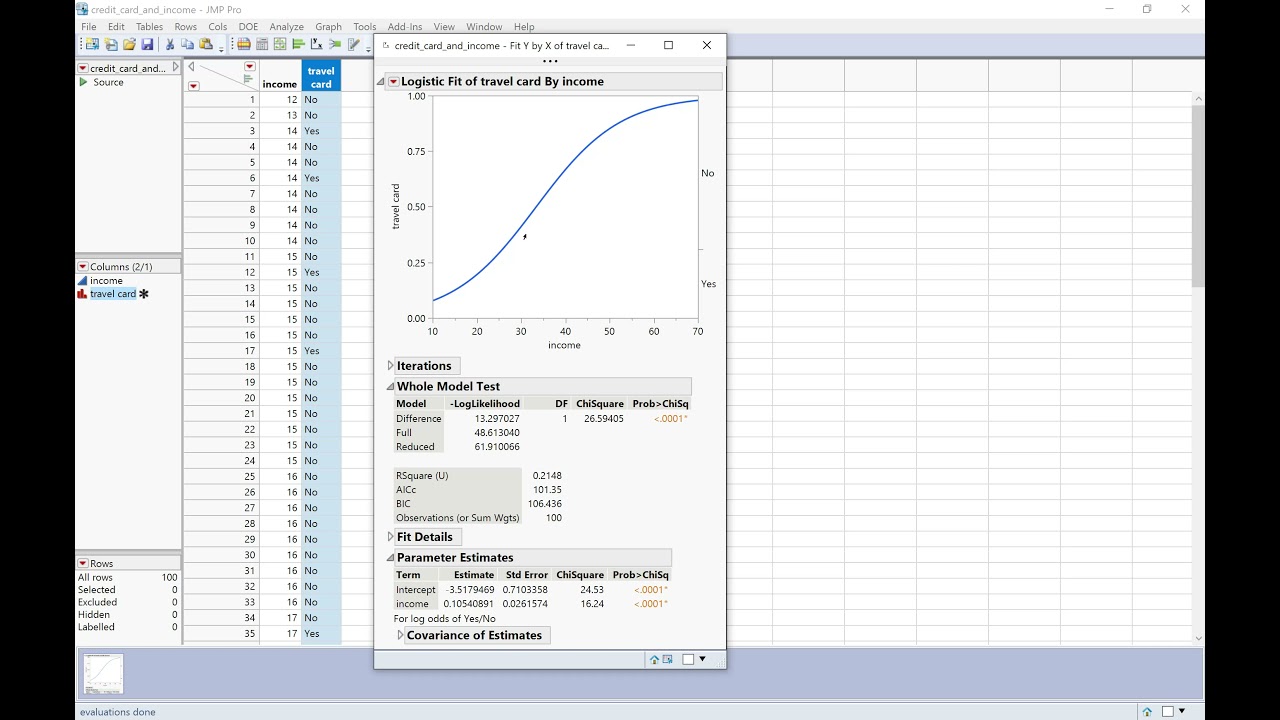Click the Distribution green bars icon
Screen dimensions: 1280x720
(x=298, y=44)
